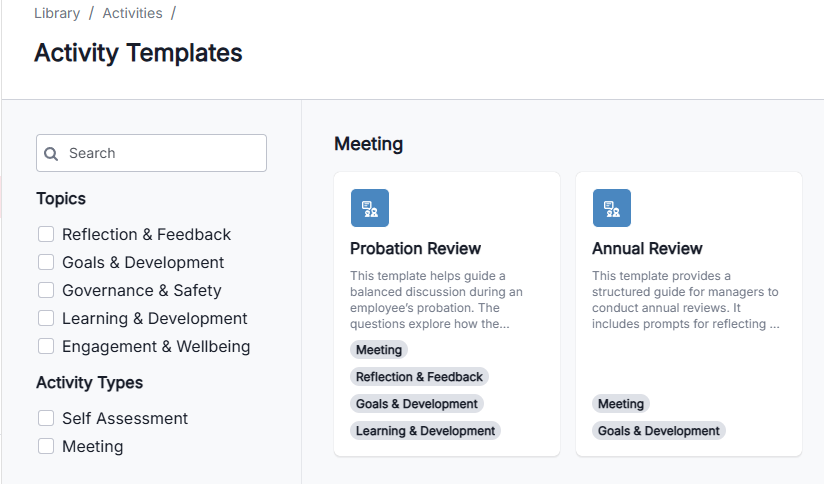Click Reflection & Feedback tag on Probation Review
824x484 pixels.
tap(419, 377)
